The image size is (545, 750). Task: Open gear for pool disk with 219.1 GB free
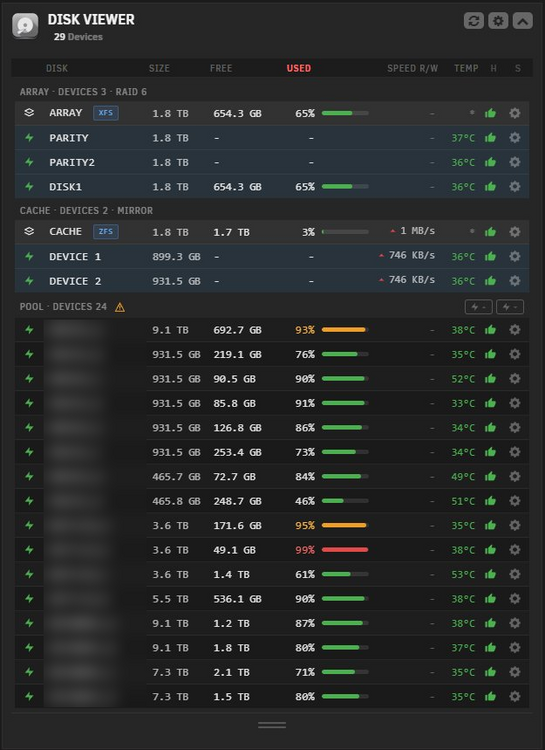click(515, 354)
